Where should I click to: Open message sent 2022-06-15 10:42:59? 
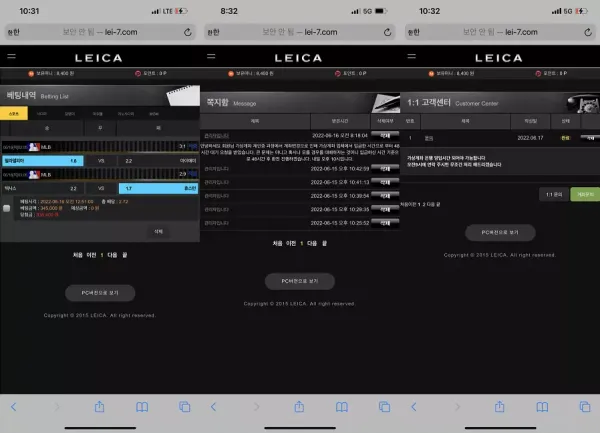pyautogui.click(x=216, y=168)
